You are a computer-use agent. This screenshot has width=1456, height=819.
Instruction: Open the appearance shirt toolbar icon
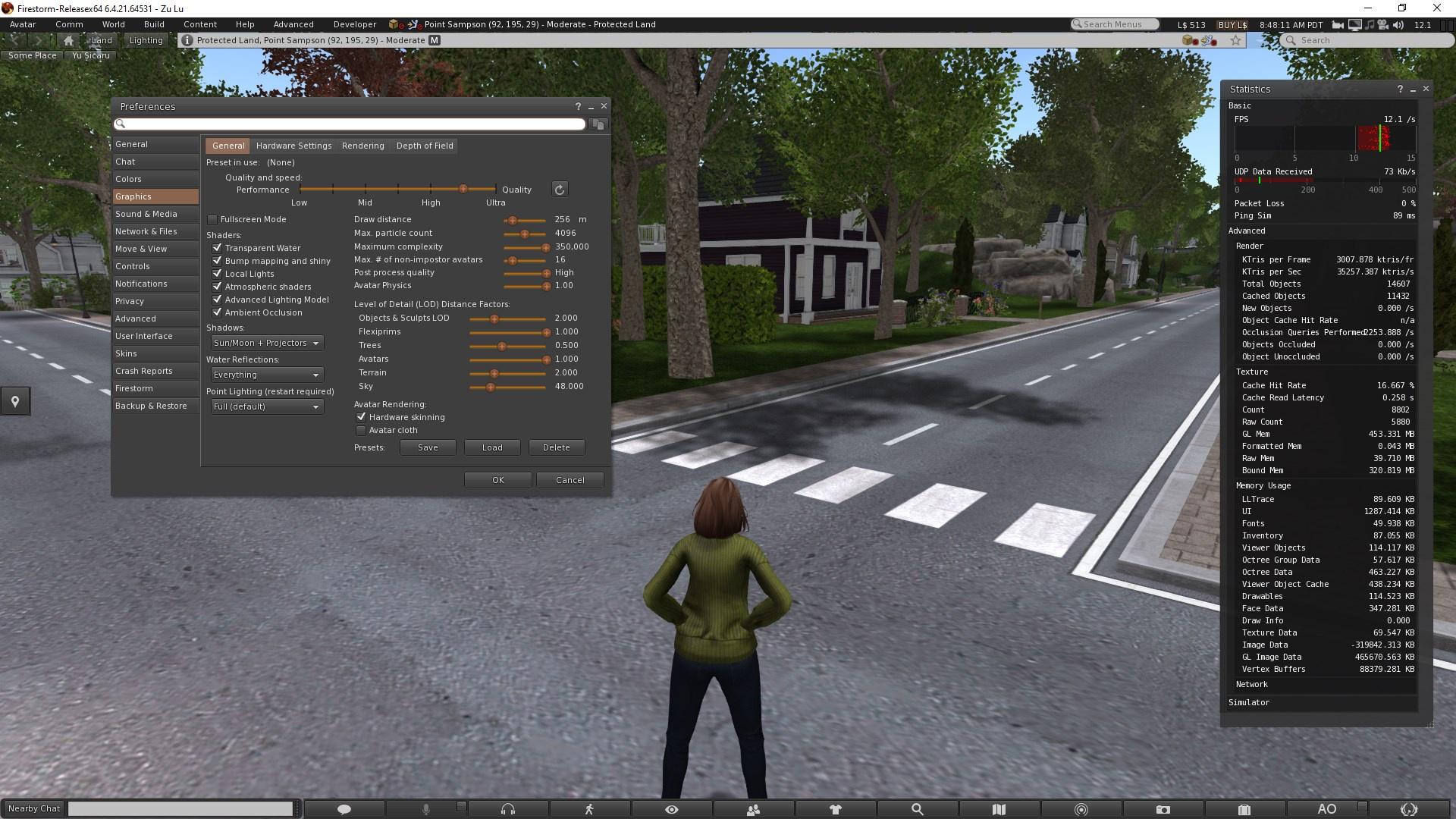point(835,809)
